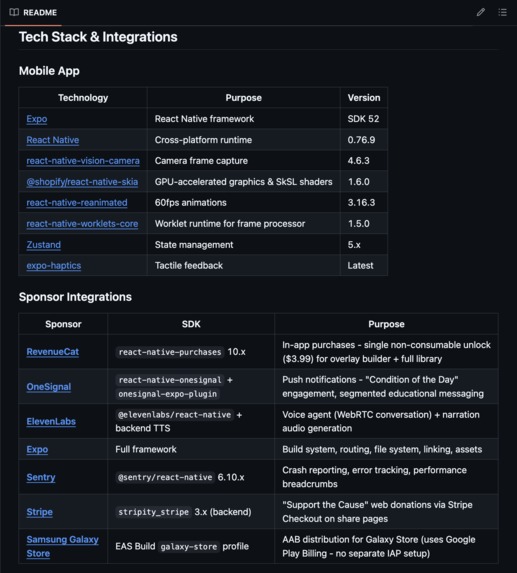Open the expo-haptics link
Viewport: 517px width, 573px height.
tap(54, 266)
